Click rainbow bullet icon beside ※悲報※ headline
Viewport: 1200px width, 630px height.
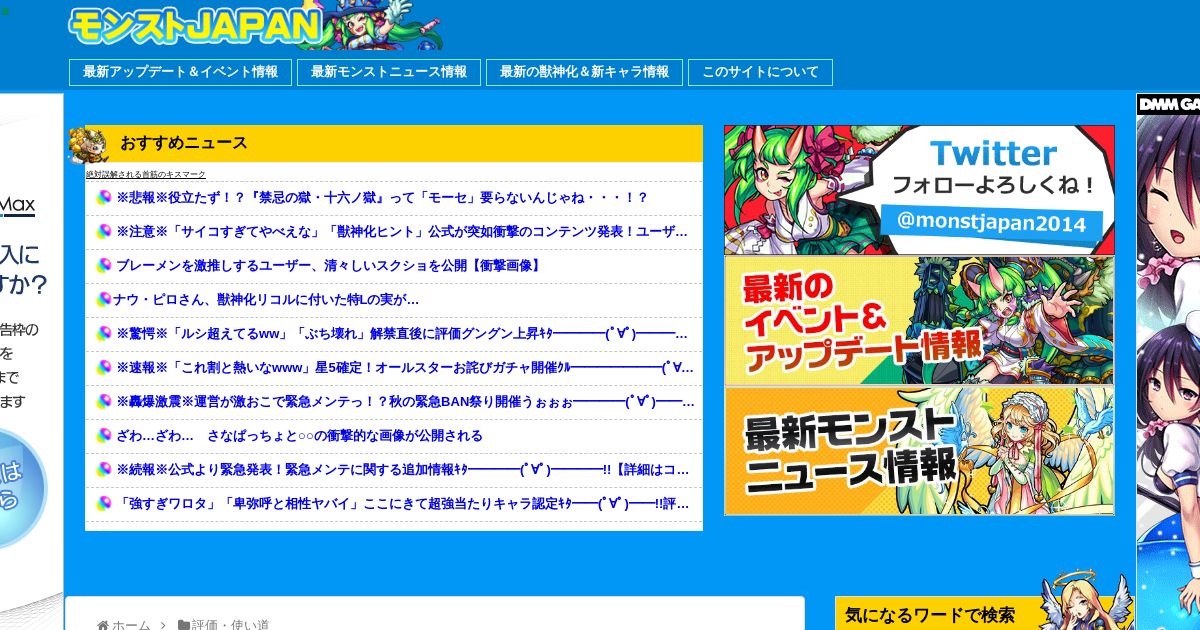click(x=103, y=198)
